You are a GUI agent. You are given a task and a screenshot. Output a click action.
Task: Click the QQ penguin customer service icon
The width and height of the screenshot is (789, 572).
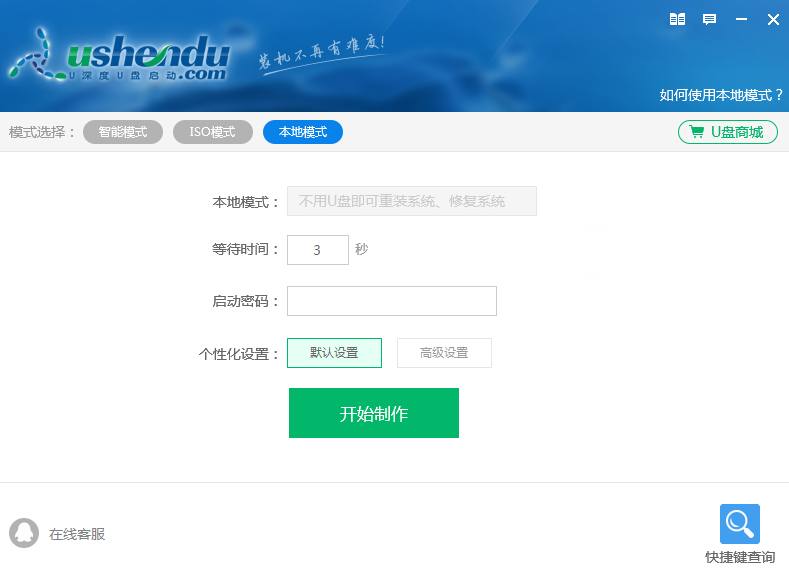24,533
